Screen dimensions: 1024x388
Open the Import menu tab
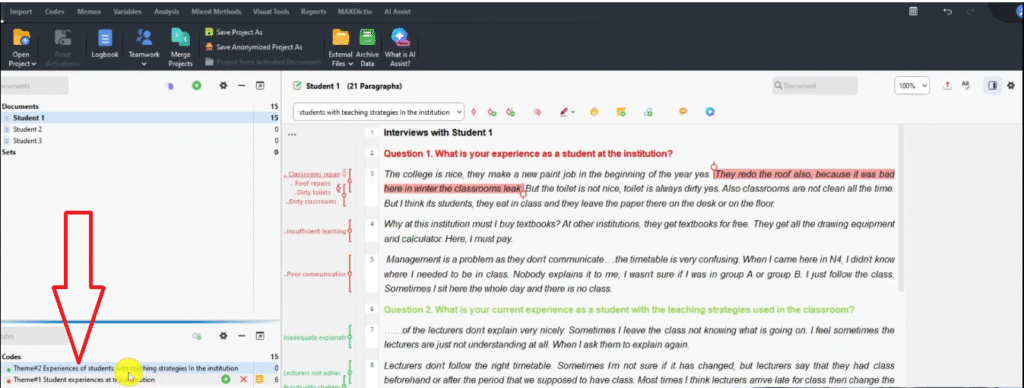21,12
